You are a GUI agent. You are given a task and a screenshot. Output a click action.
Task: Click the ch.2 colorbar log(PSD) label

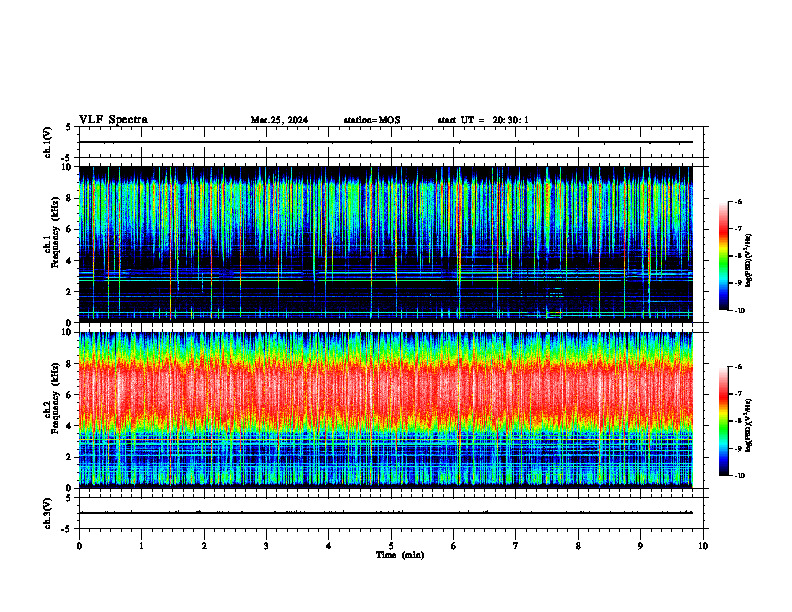(749, 425)
